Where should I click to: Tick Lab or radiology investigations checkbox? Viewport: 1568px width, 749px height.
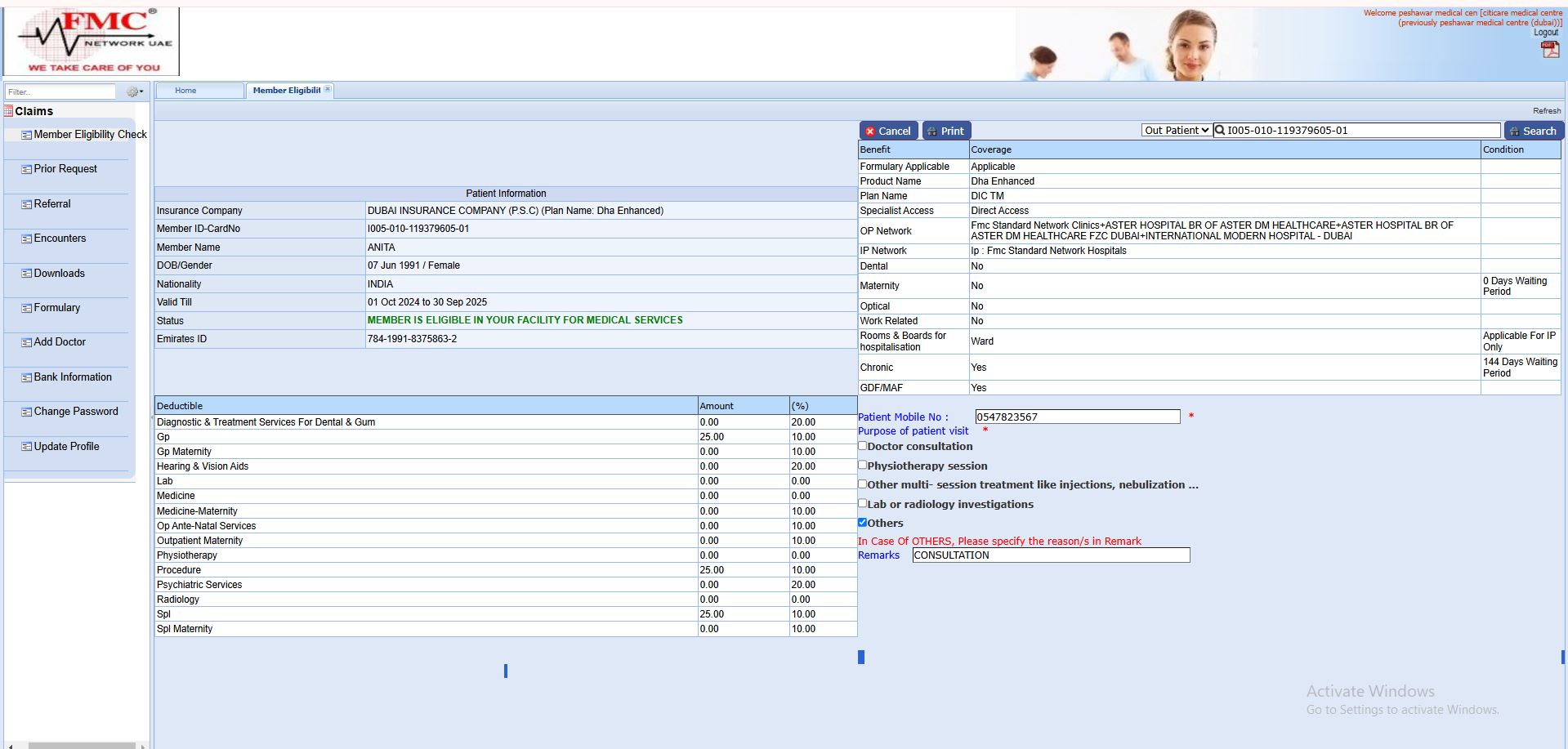pos(862,503)
